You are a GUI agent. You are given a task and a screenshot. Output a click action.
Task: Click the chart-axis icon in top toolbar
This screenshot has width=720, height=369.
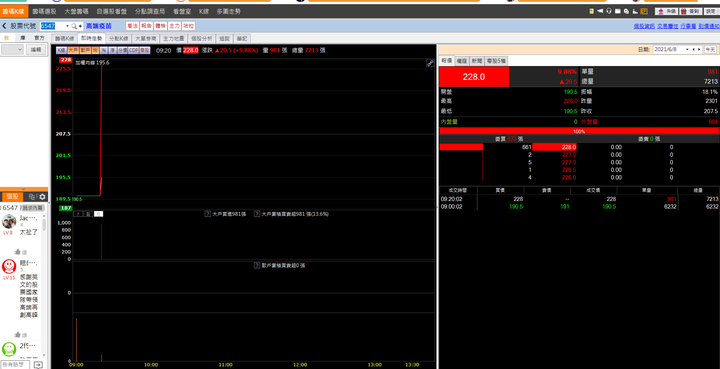click(x=636, y=11)
